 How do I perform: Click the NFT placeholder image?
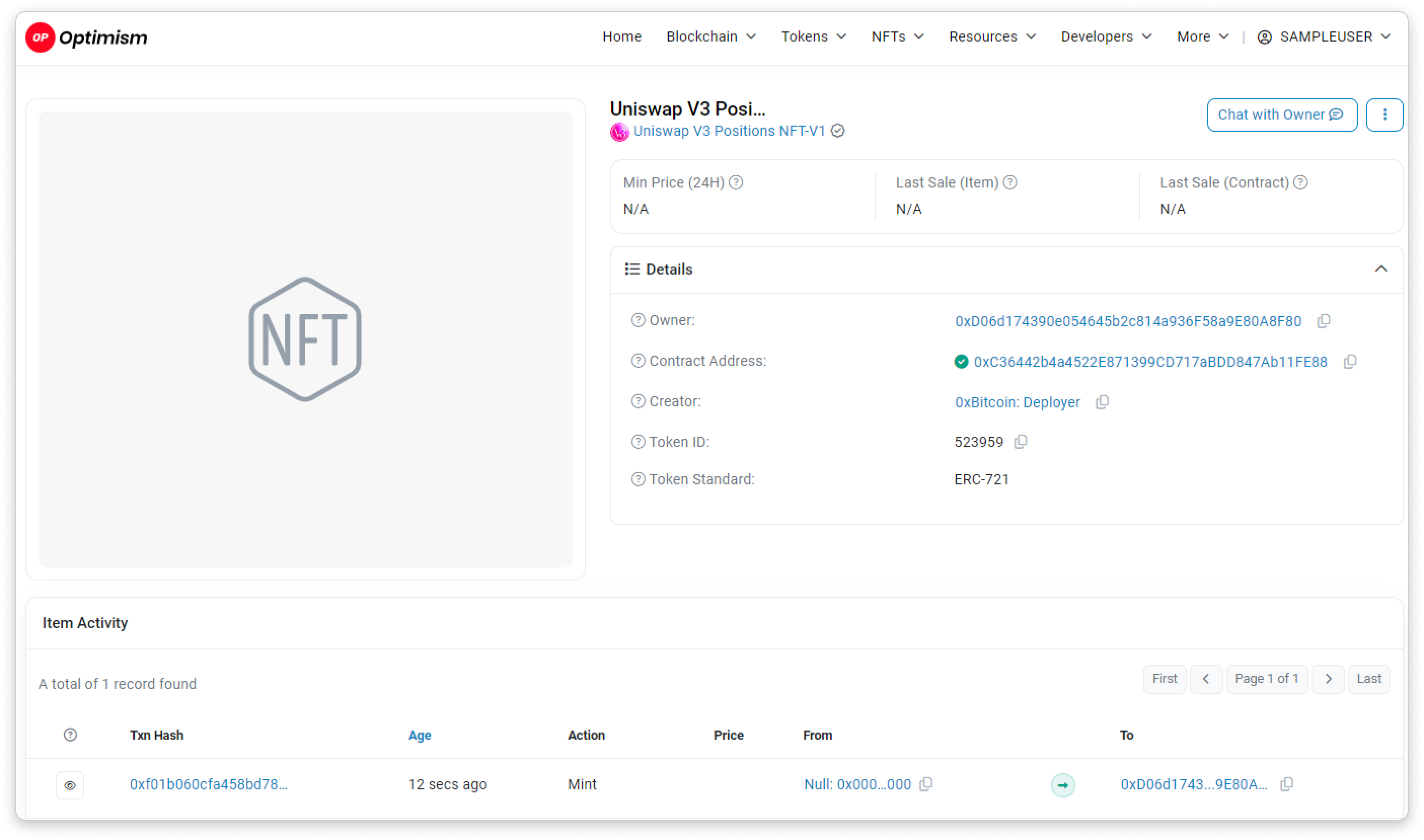305,339
